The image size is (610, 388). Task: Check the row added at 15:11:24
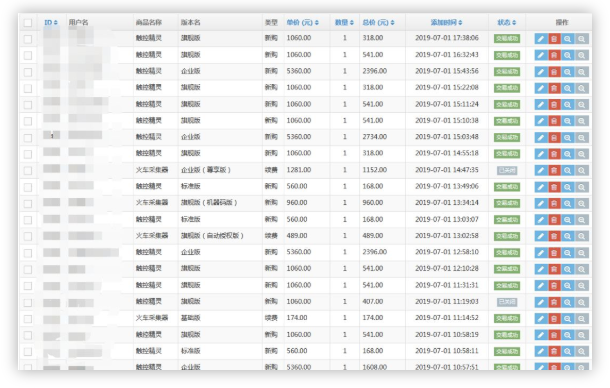pyautogui.click(x=28, y=105)
